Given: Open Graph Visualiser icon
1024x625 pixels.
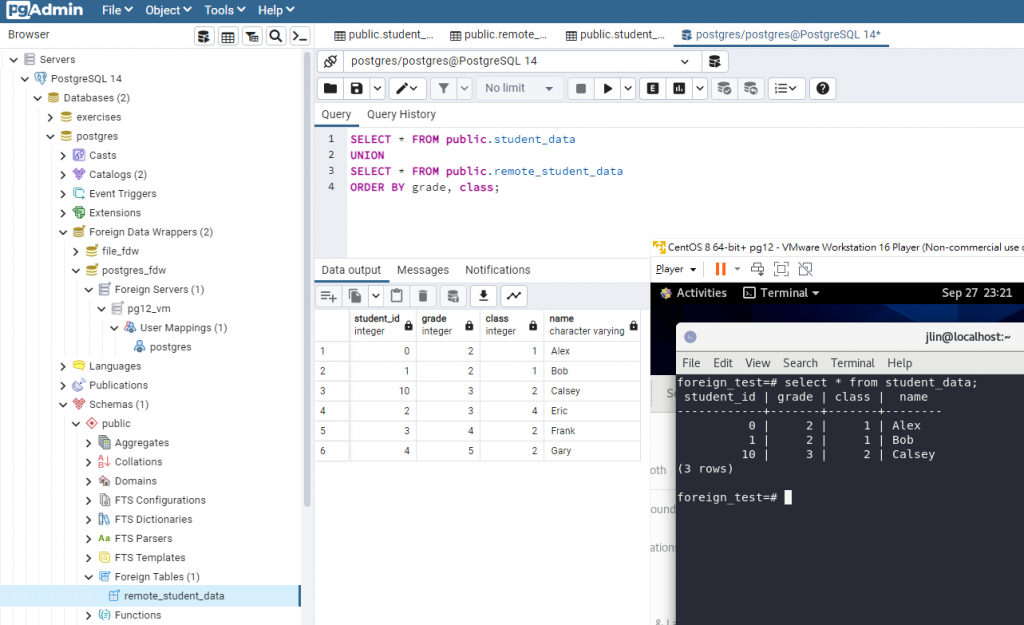Looking at the screenshot, I should point(514,296).
